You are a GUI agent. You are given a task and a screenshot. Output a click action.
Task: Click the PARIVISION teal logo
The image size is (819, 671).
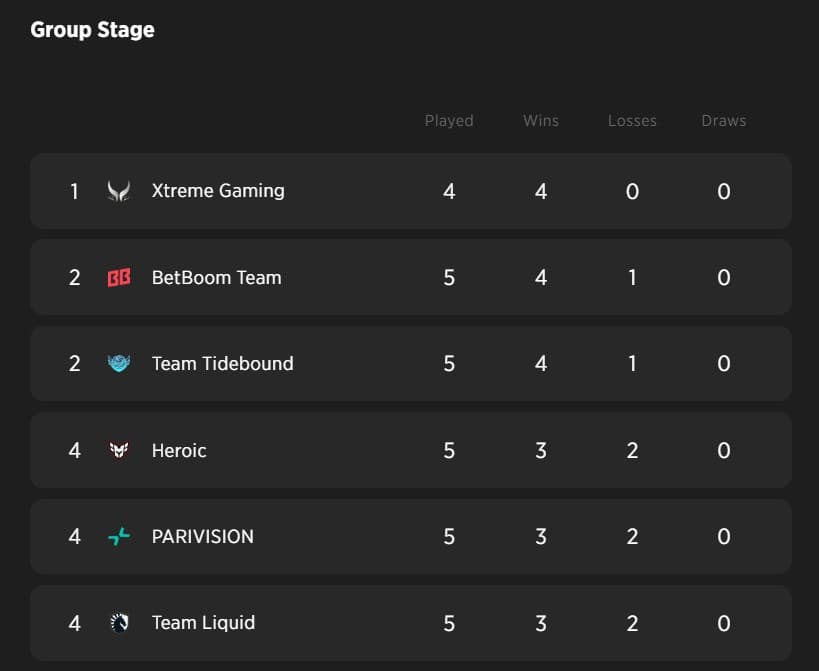click(x=119, y=537)
